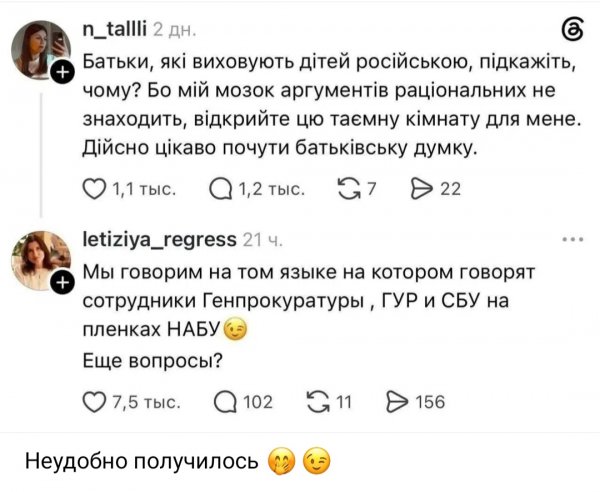Open the n_tallli username profile link

tap(115, 29)
